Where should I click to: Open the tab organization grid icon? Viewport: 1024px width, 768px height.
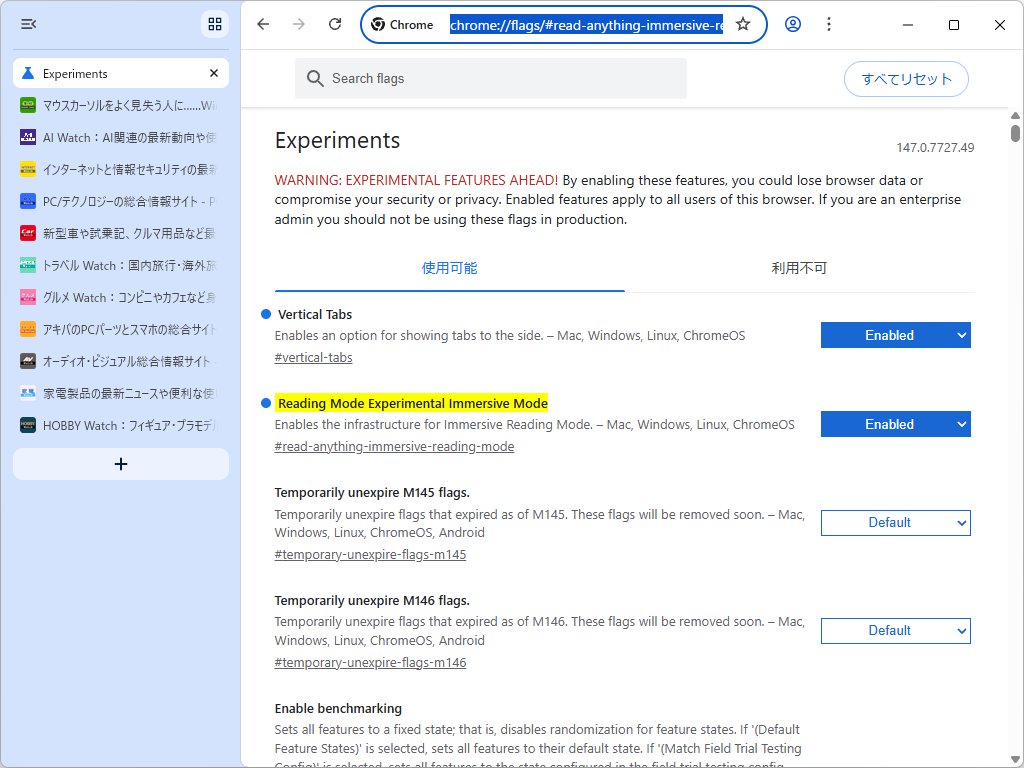pyautogui.click(x=215, y=23)
